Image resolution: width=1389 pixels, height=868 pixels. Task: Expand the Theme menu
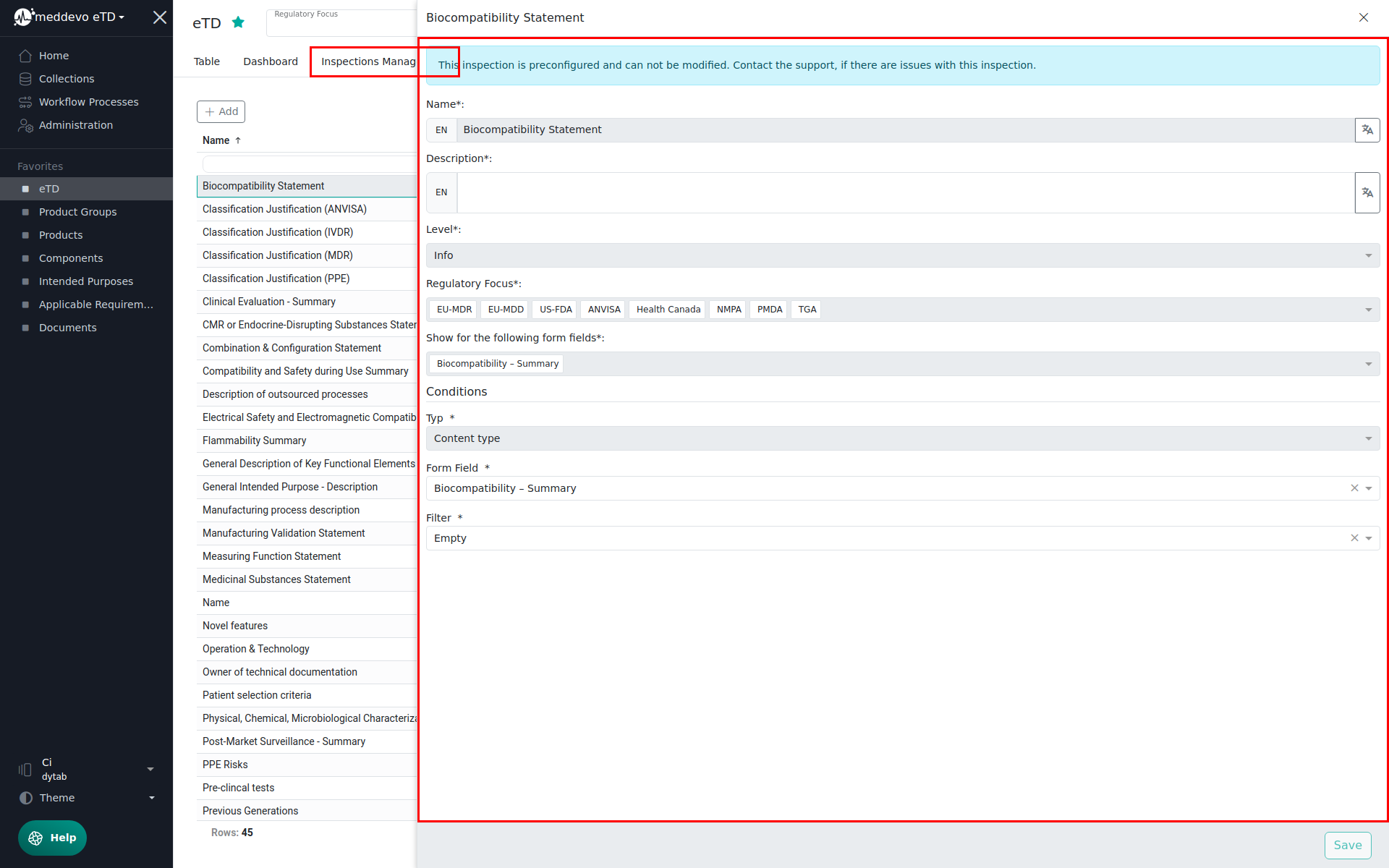tap(151, 798)
